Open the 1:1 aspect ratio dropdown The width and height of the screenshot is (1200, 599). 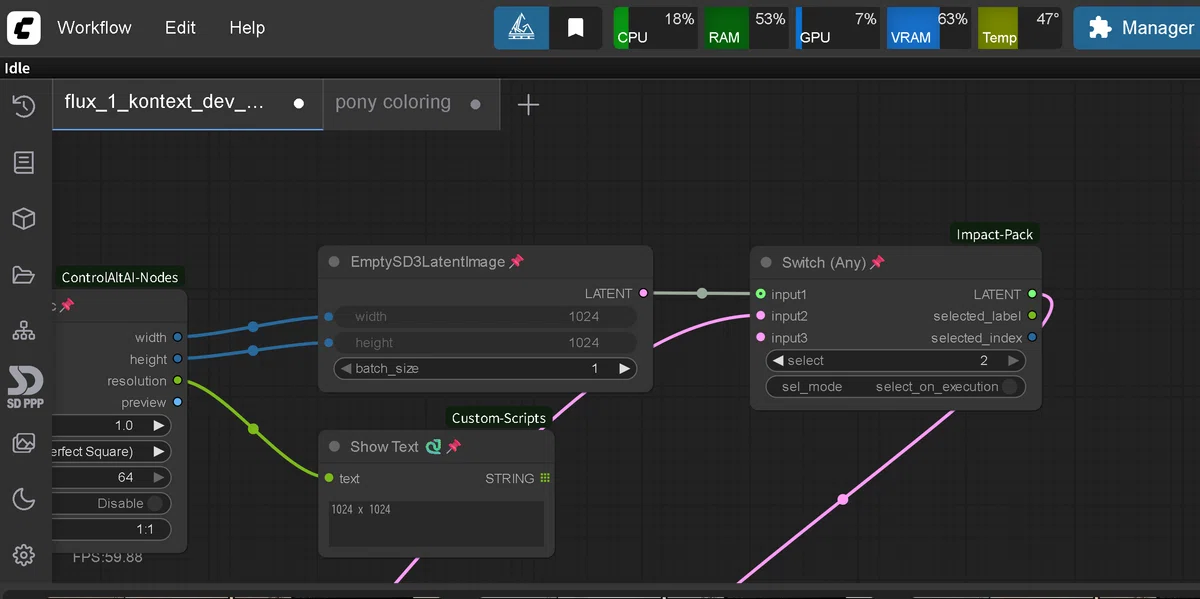tap(110, 529)
